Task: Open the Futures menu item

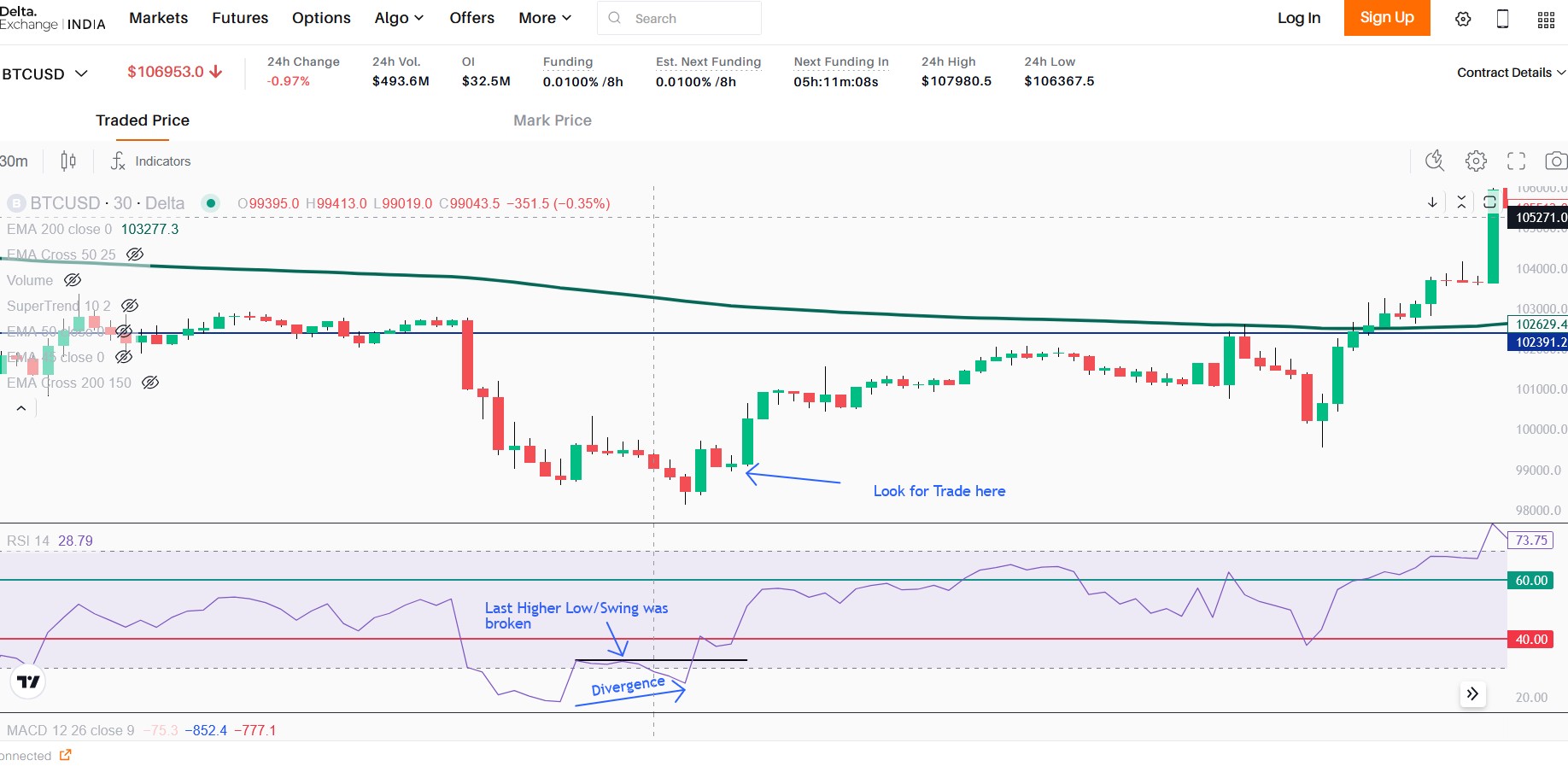Action: pyautogui.click(x=240, y=18)
